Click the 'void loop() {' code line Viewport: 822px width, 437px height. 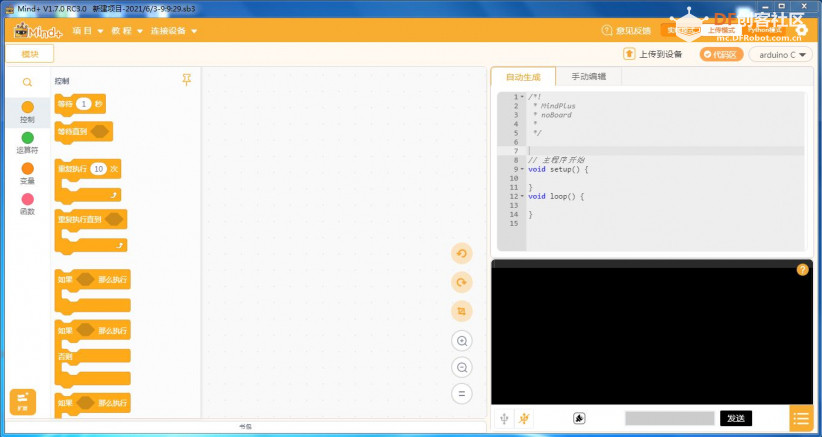556,196
